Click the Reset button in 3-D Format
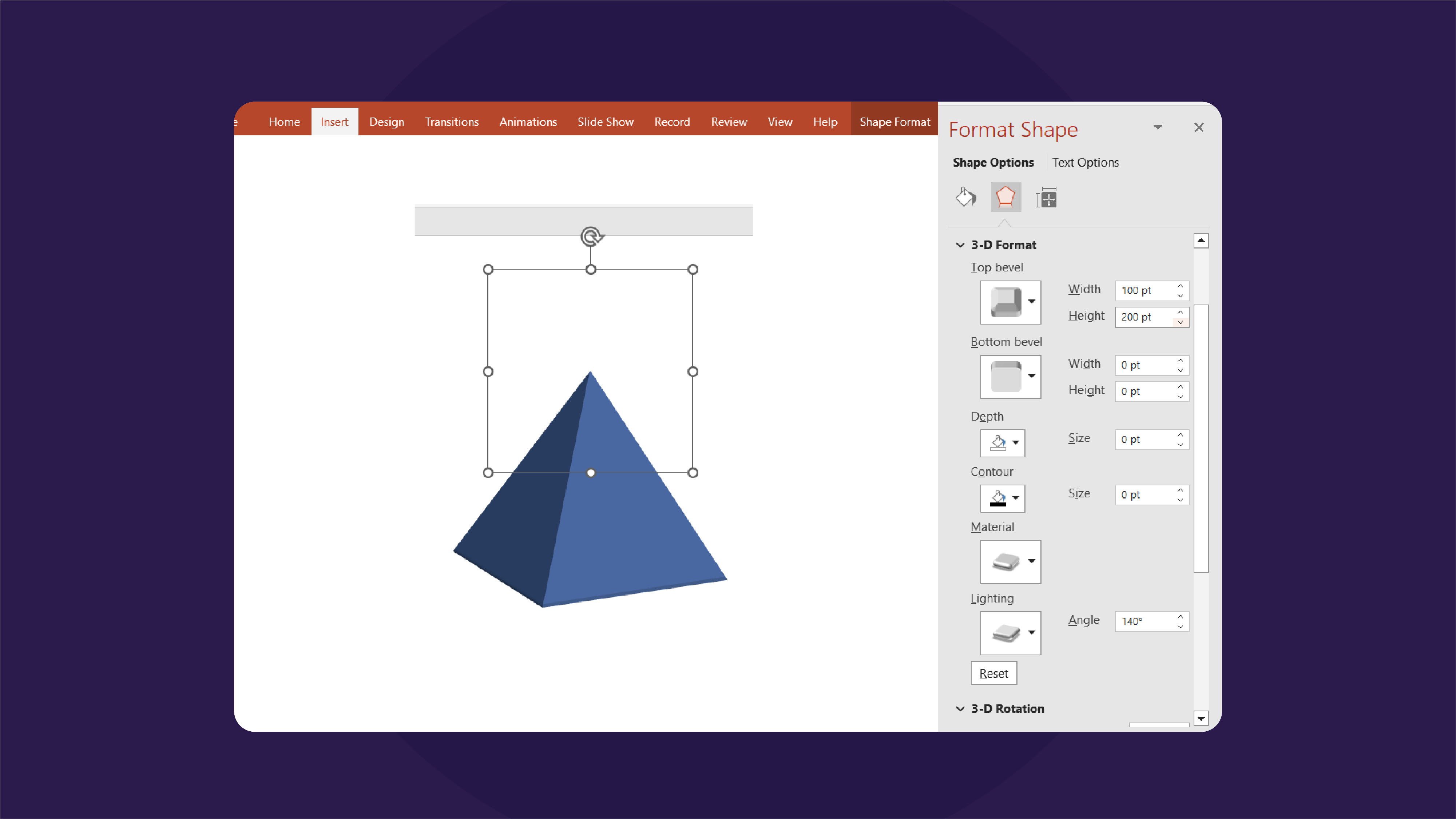This screenshot has width=1456, height=819. 993,672
